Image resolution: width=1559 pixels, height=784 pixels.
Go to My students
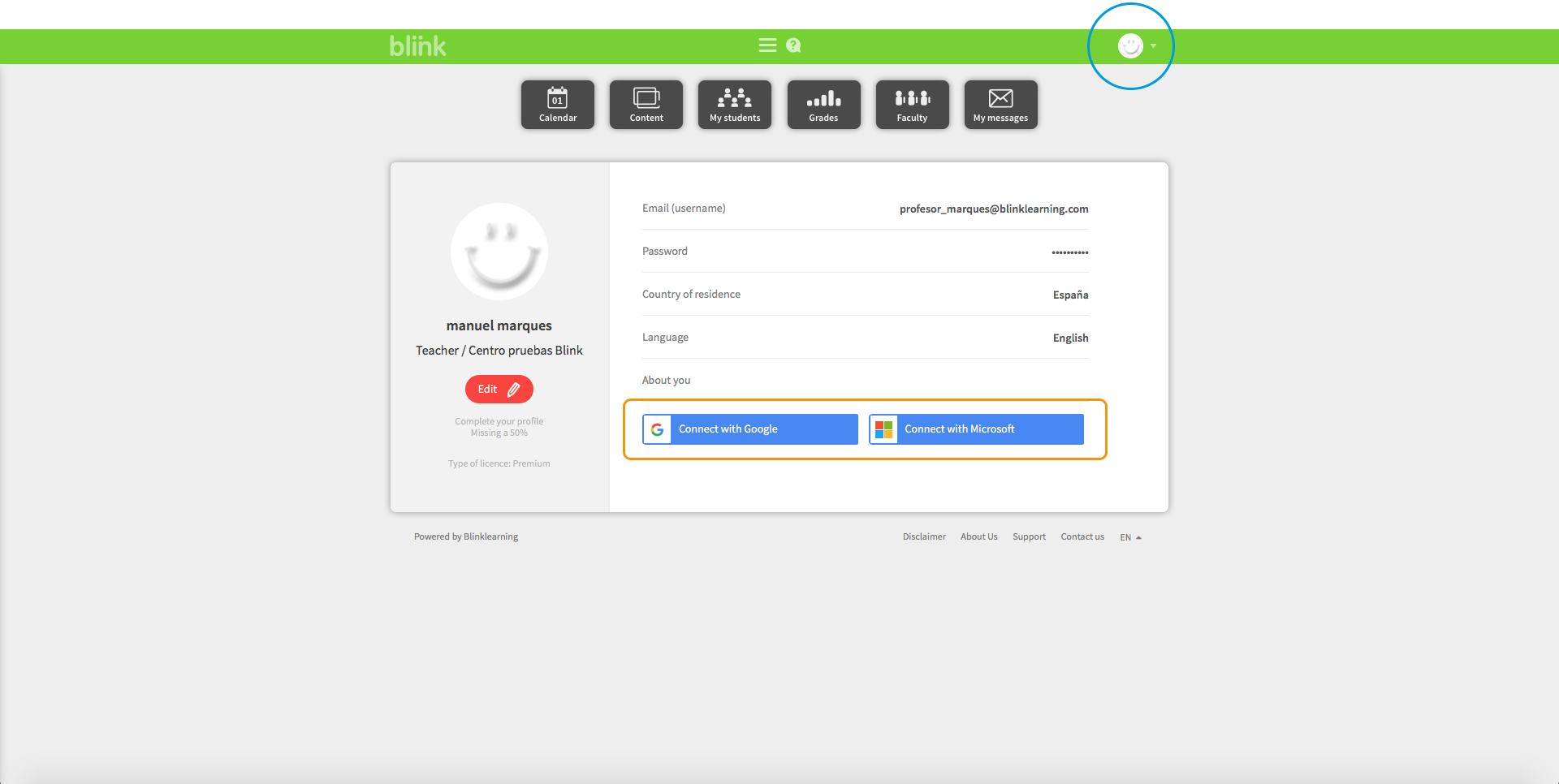click(735, 105)
